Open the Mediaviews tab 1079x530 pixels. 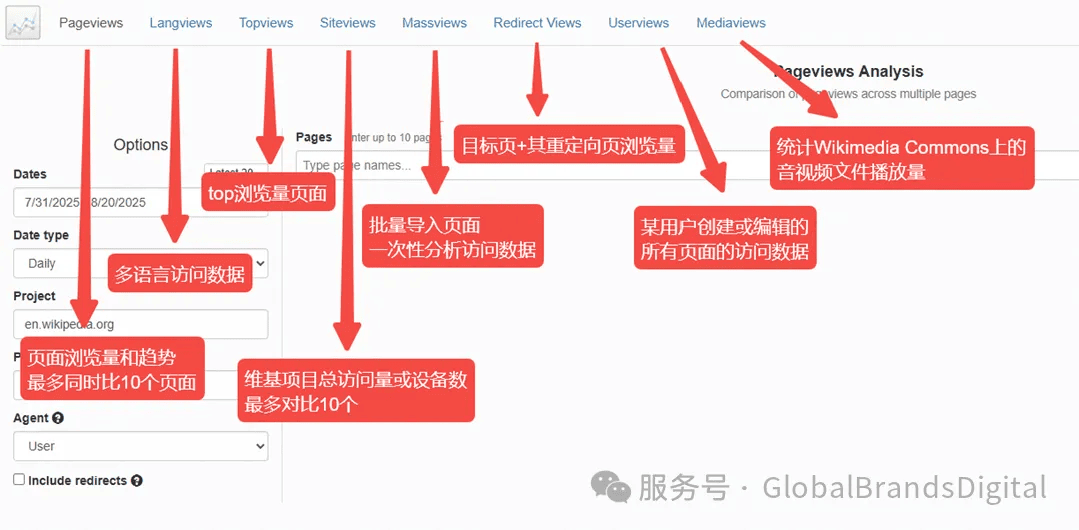[x=731, y=23]
